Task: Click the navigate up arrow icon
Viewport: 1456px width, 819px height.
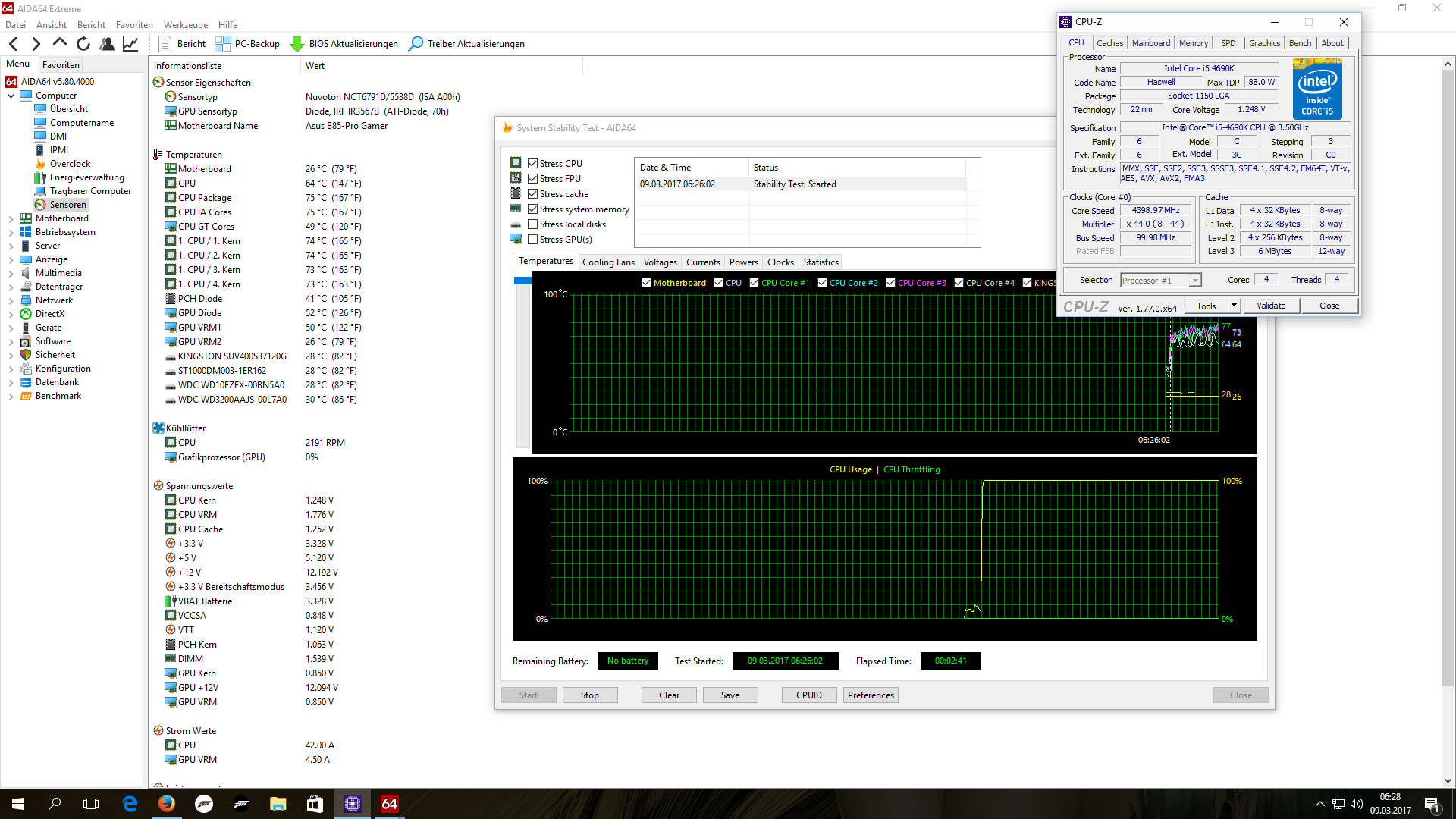Action: click(x=60, y=43)
